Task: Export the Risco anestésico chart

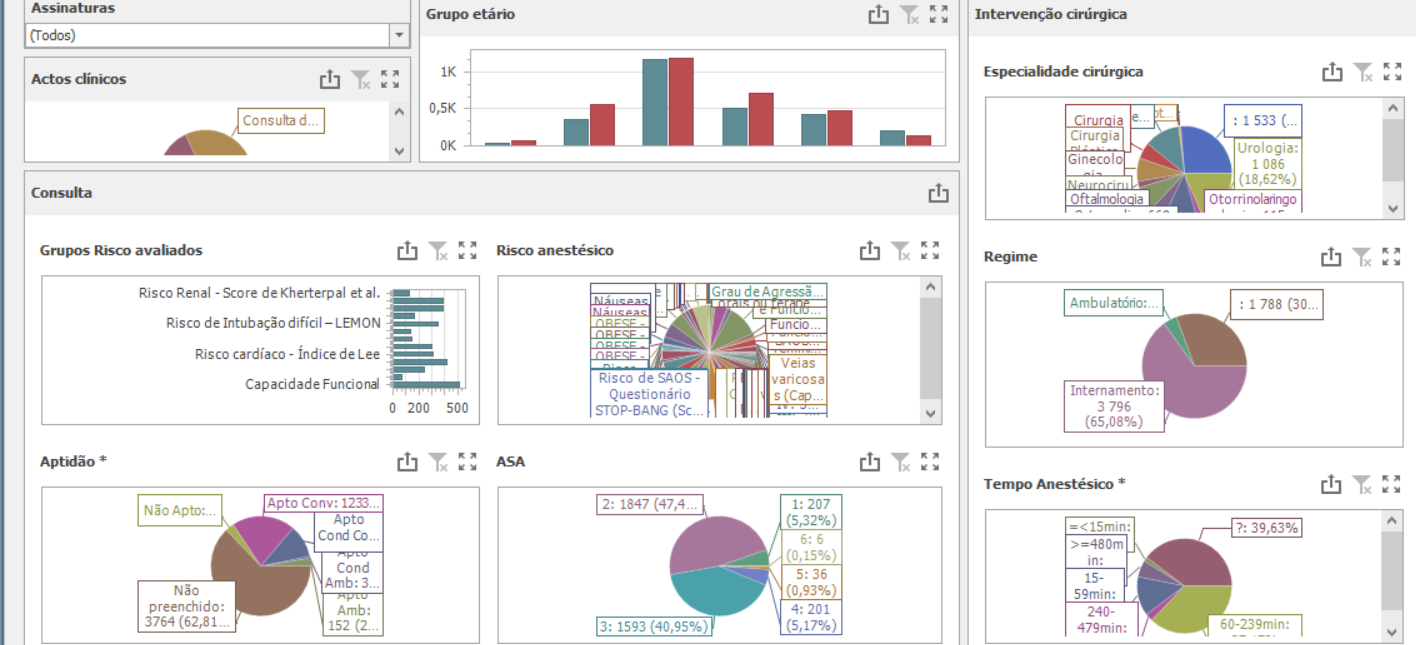Action: [x=870, y=251]
